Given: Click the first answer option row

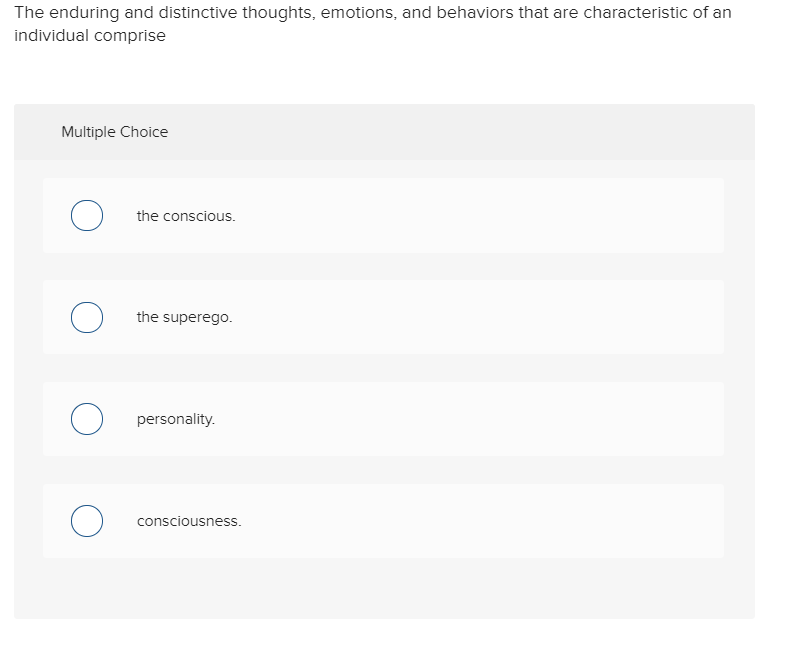Looking at the screenshot, I should 384,215.
